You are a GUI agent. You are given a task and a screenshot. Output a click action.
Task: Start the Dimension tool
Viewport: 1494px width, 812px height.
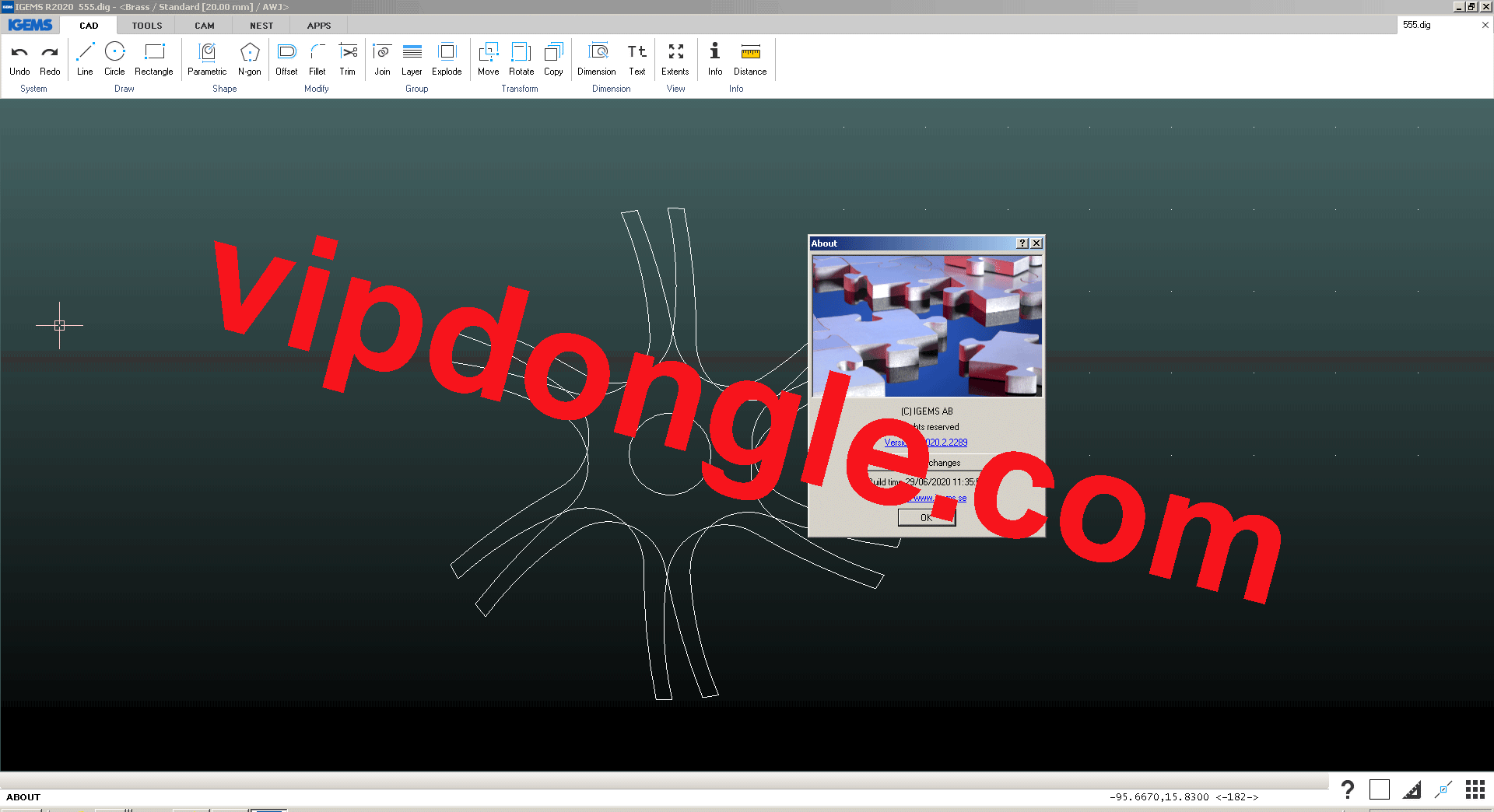pos(597,59)
